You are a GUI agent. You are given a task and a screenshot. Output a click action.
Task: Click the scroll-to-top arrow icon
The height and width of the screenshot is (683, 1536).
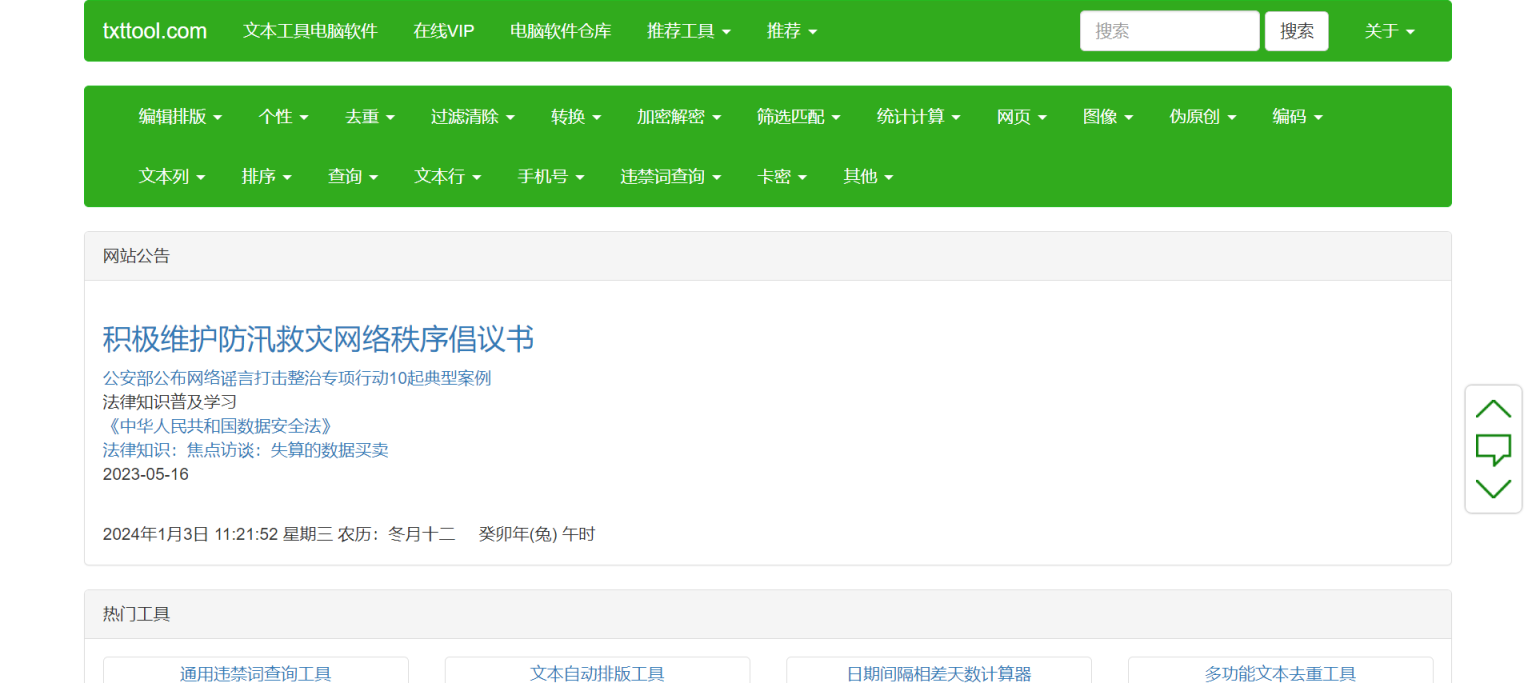pos(1493,409)
